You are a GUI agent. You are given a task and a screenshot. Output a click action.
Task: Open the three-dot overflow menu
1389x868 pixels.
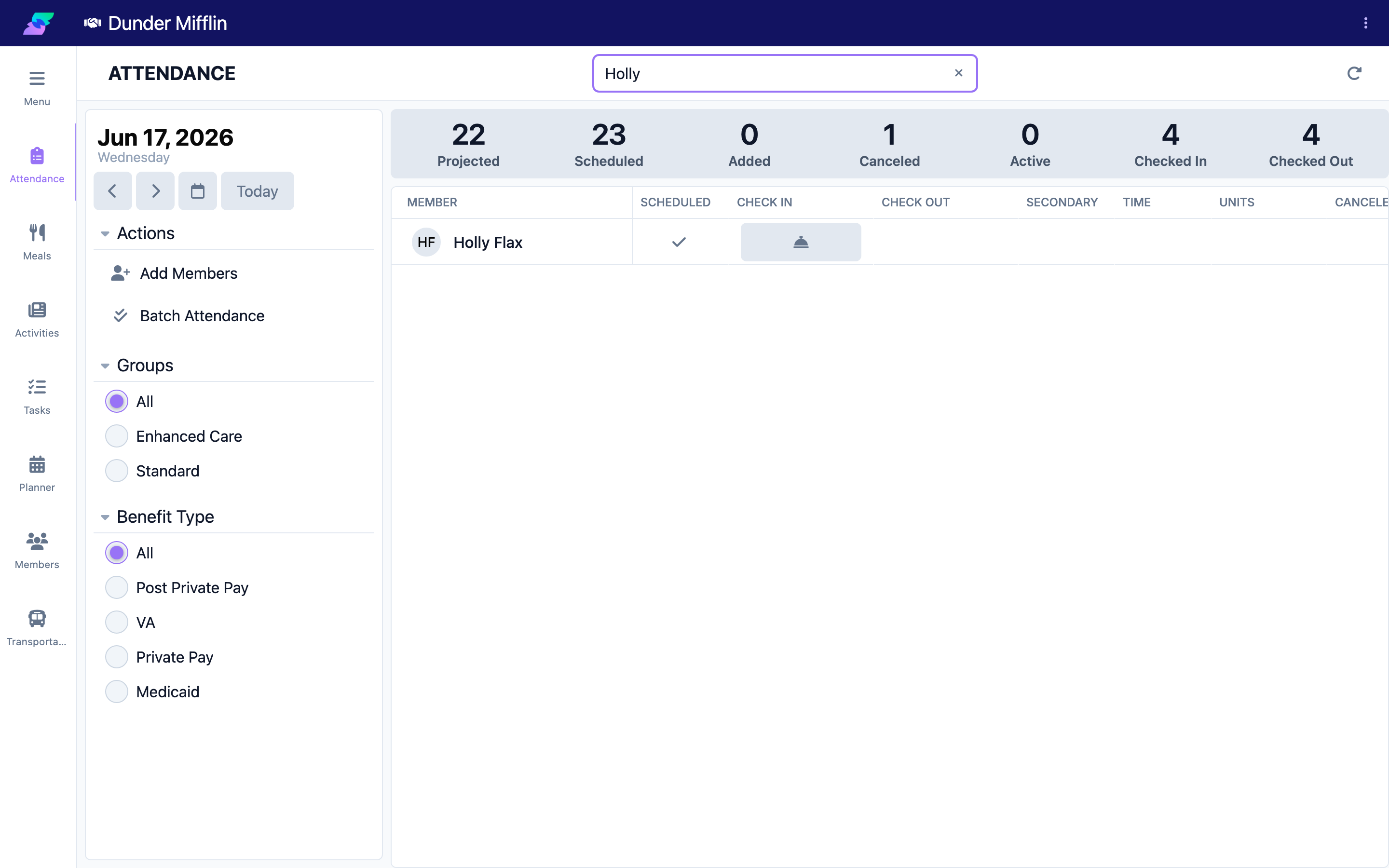click(1365, 23)
